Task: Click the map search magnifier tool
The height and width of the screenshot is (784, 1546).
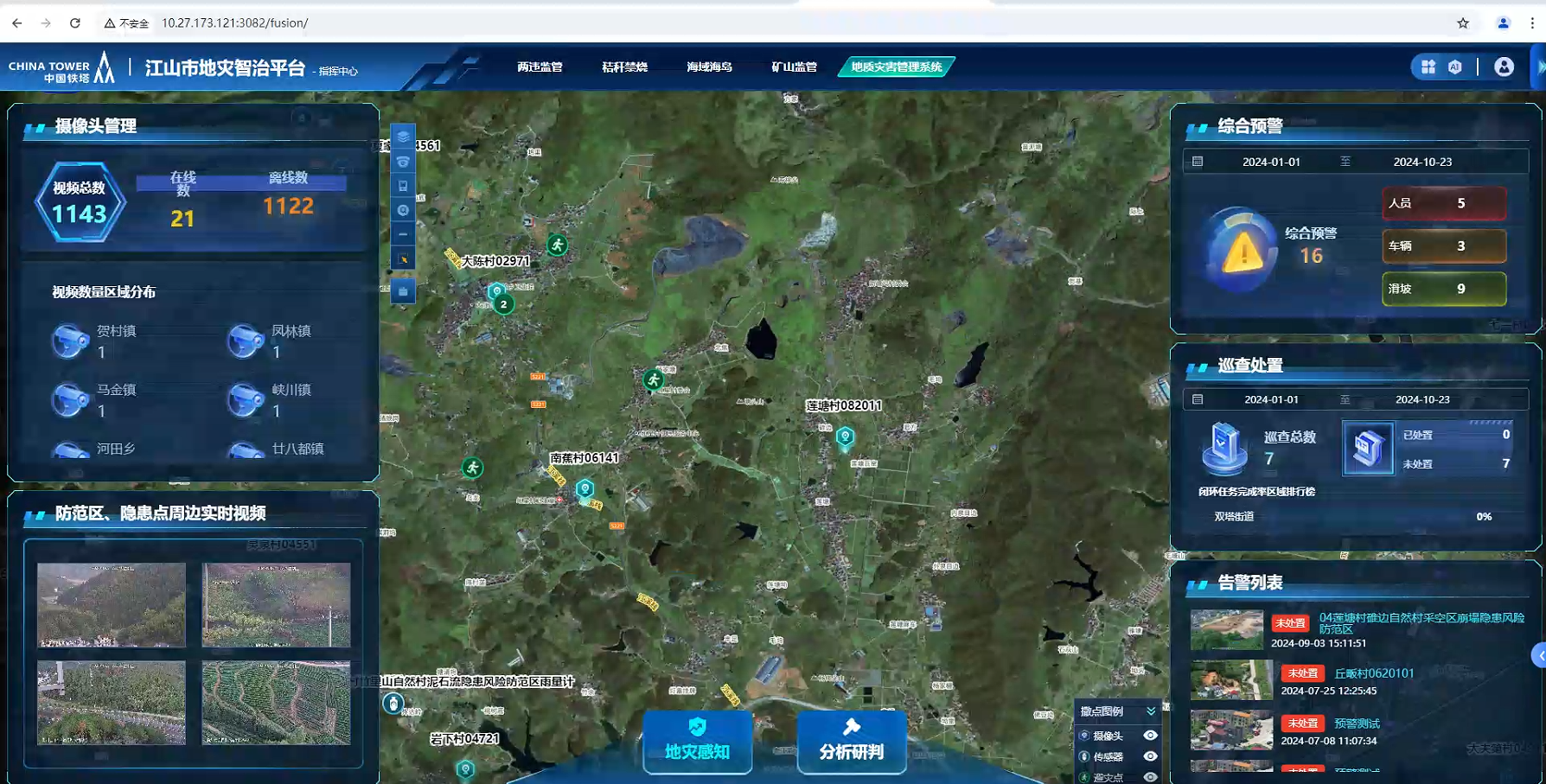Action: (403, 210)
